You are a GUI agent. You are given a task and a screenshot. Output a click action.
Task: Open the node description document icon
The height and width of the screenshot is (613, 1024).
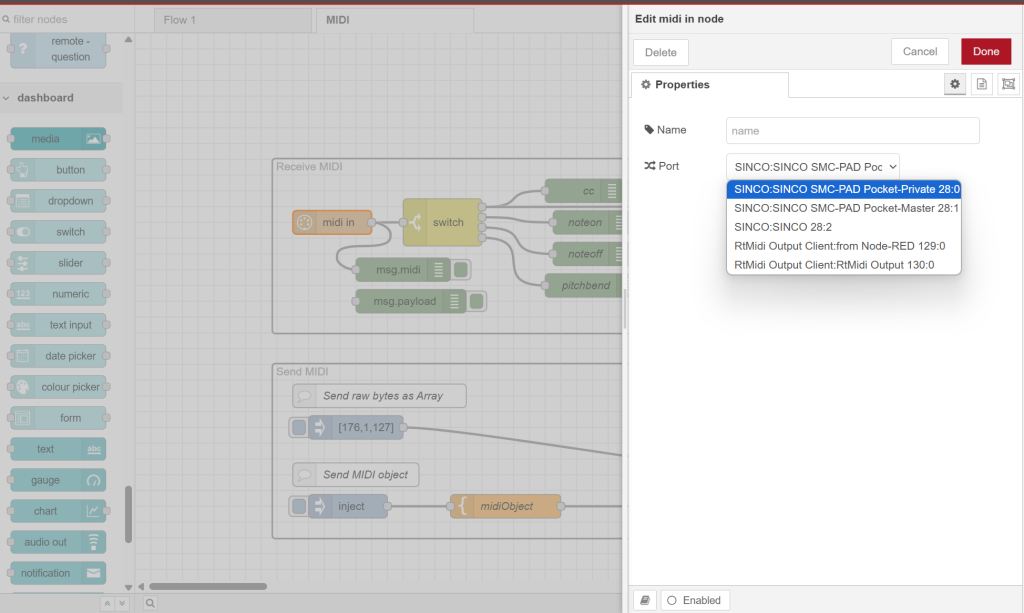(x=982, y=84)
